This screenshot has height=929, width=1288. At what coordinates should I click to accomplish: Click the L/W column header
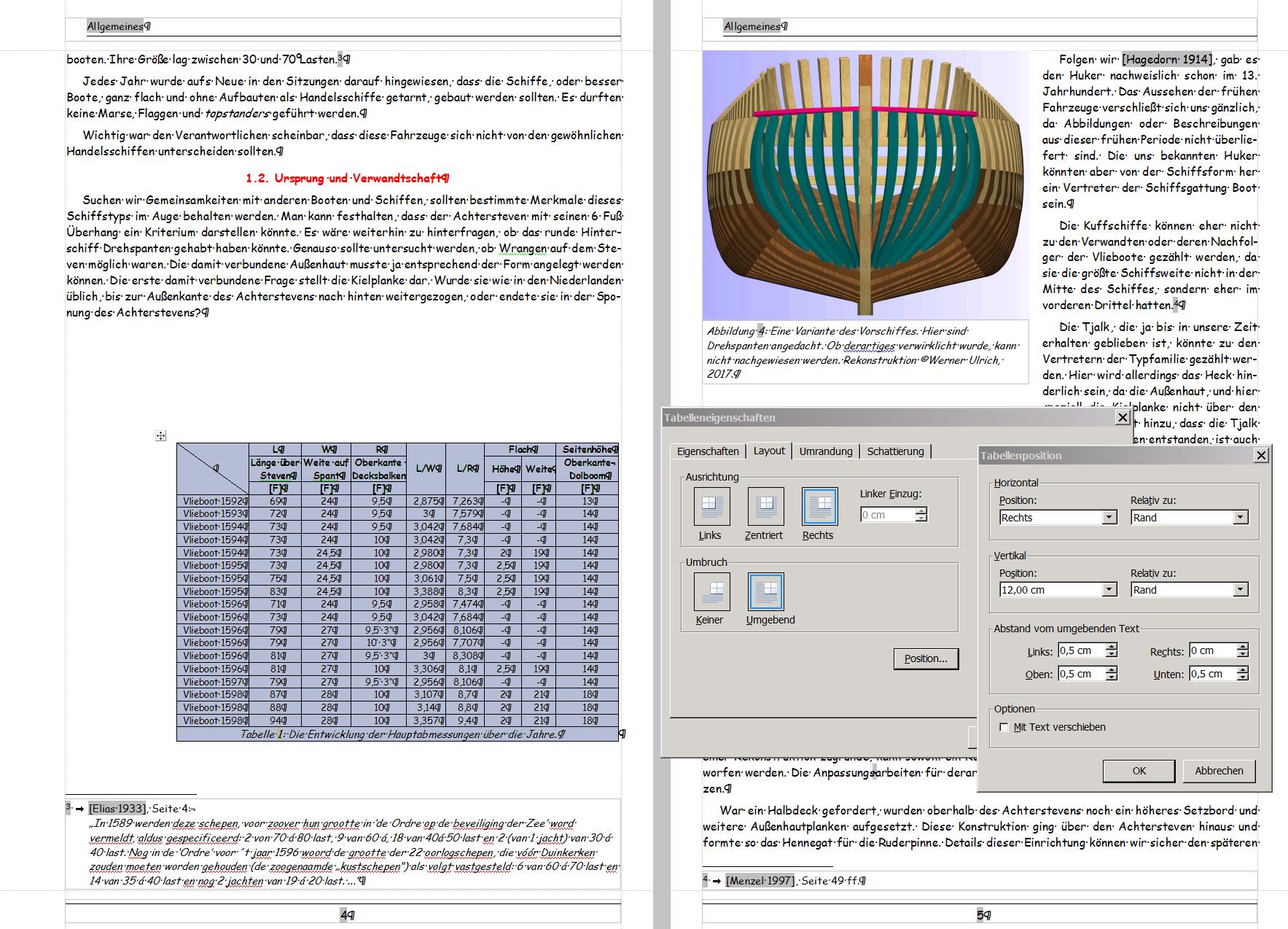coord(426,468)
